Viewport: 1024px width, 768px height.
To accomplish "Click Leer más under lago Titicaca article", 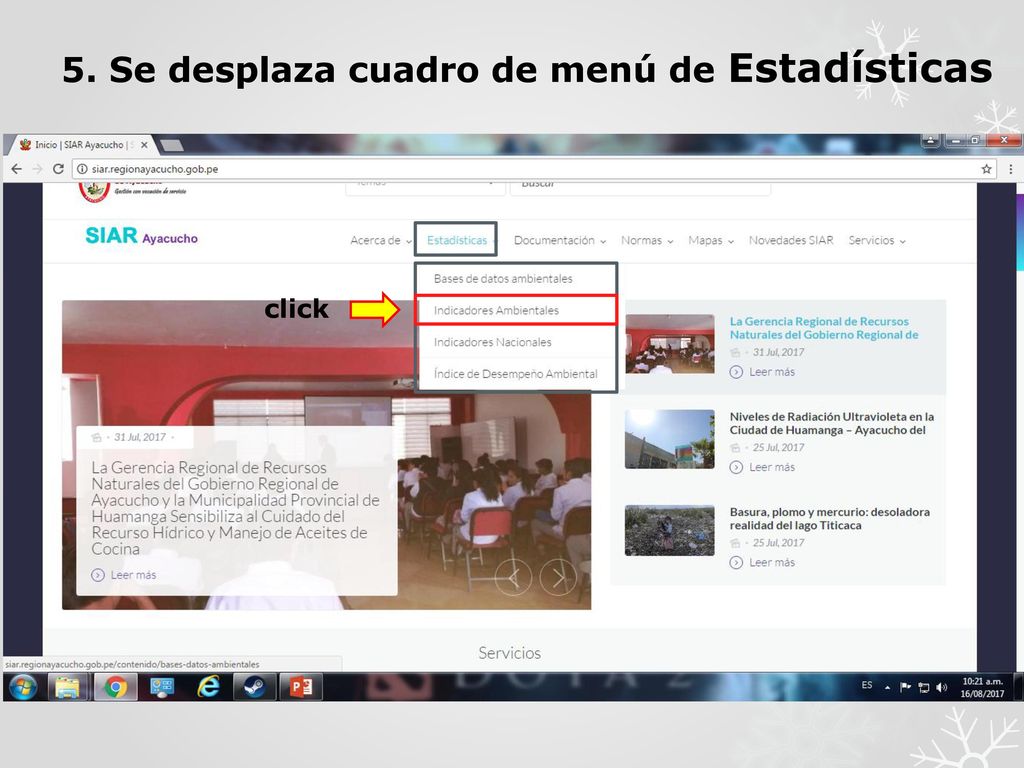I will 762,562.
